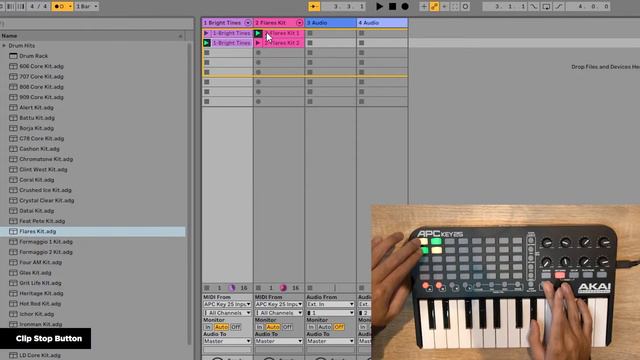Fold track 1 Bright Times with its header arrow
The height and width of the screenshot is (360, 640).
pyautogui.click(x=247, y=23)
